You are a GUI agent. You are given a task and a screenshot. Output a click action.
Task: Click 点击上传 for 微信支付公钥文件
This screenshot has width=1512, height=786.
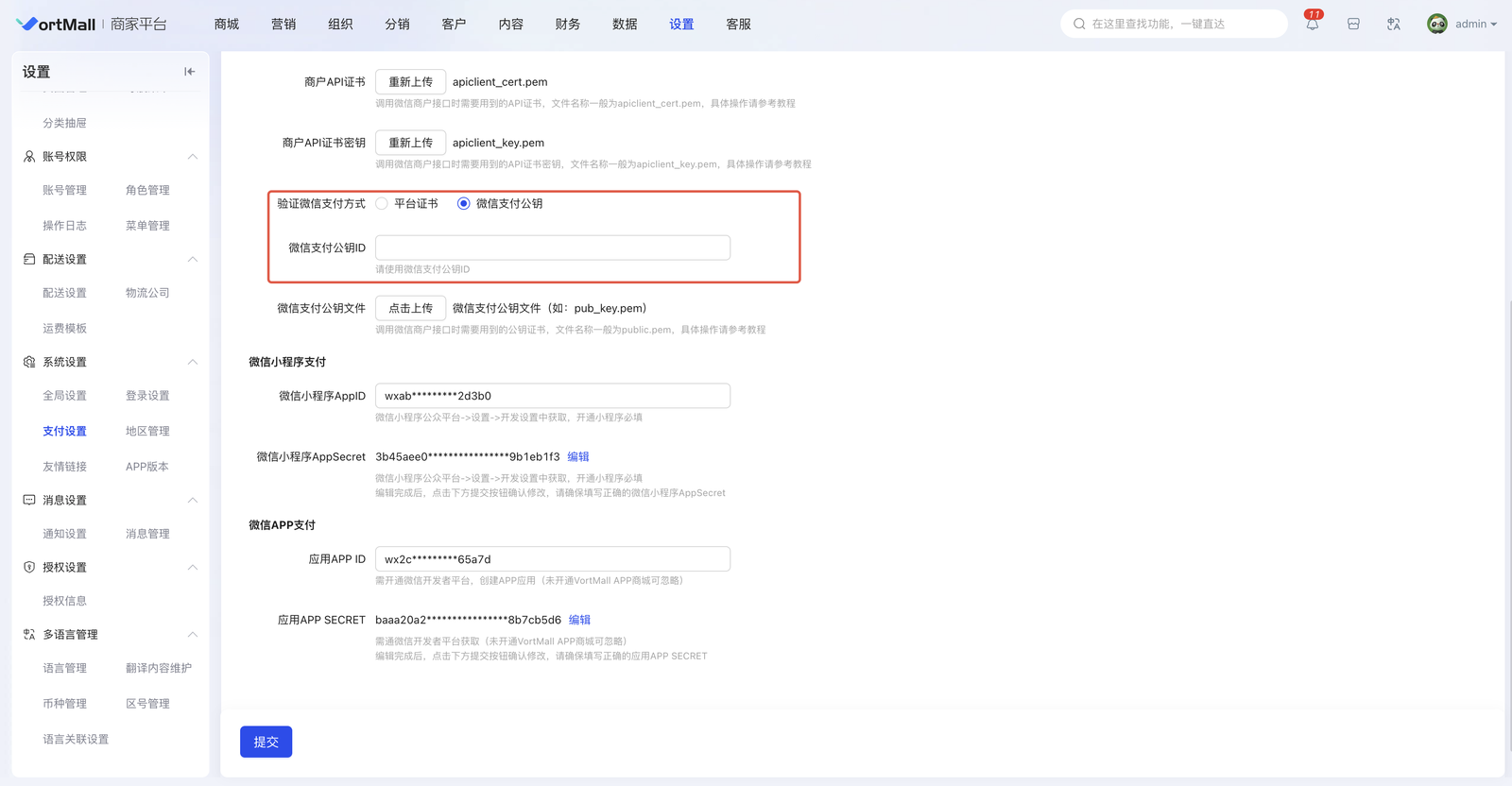click(410, 309)
